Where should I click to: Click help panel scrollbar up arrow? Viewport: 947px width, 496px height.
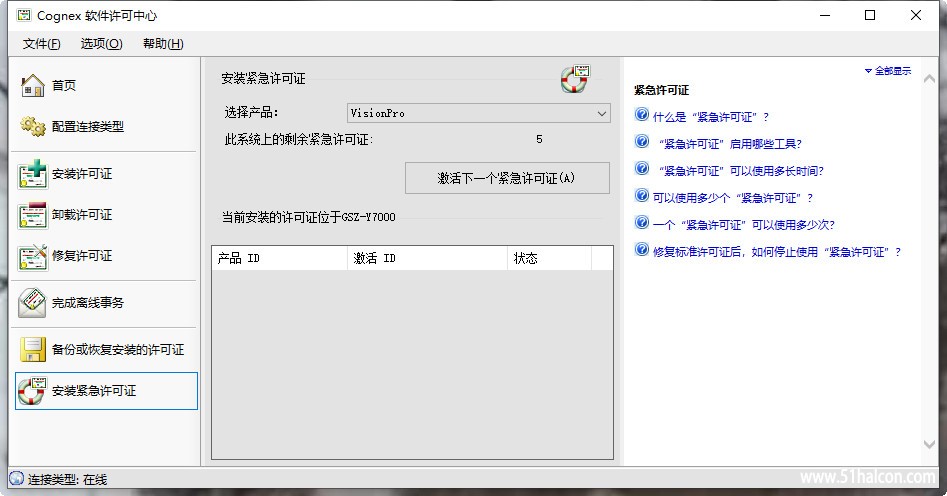click(930, 79)
